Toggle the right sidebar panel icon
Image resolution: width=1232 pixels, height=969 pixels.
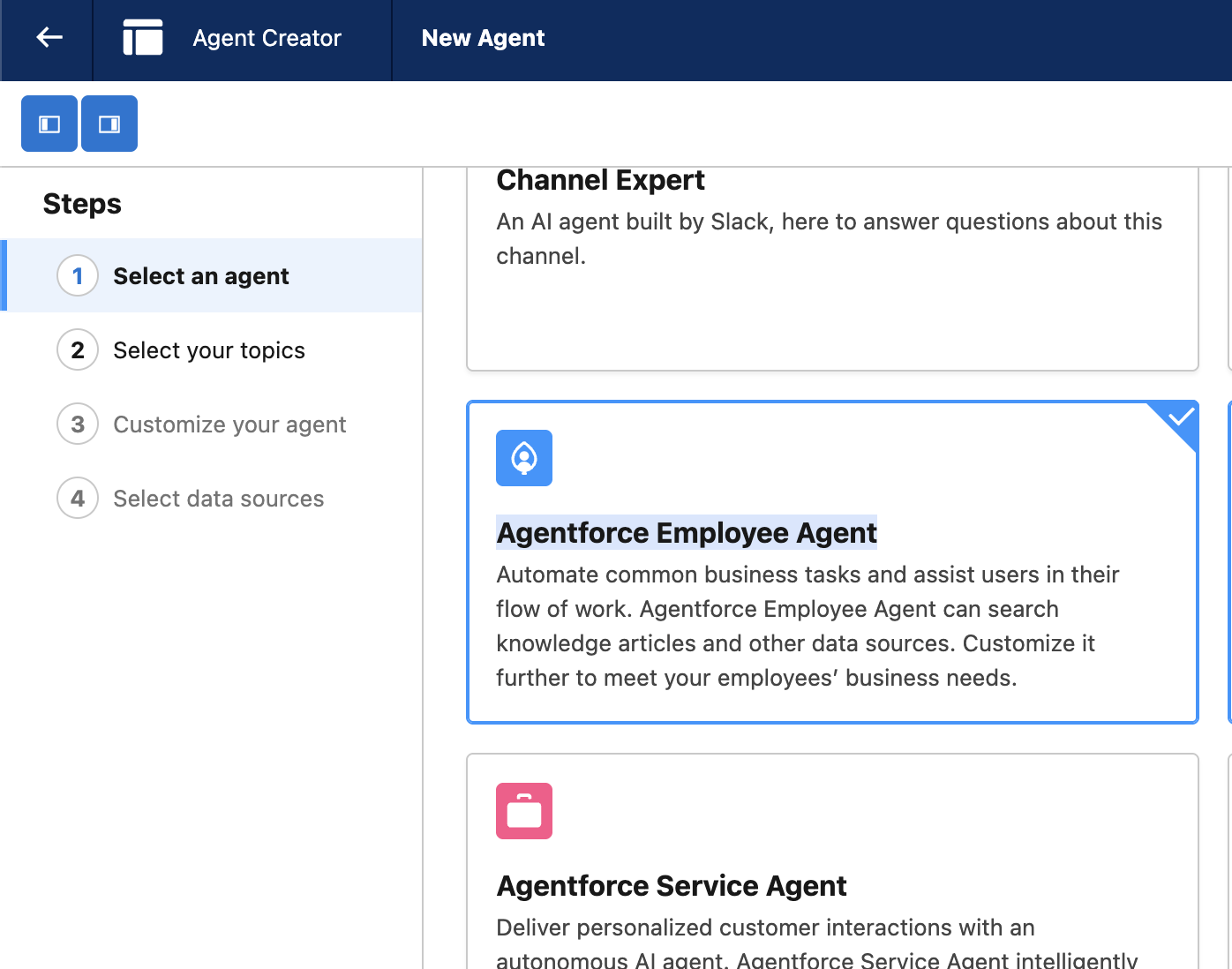(x=109, y=124)
